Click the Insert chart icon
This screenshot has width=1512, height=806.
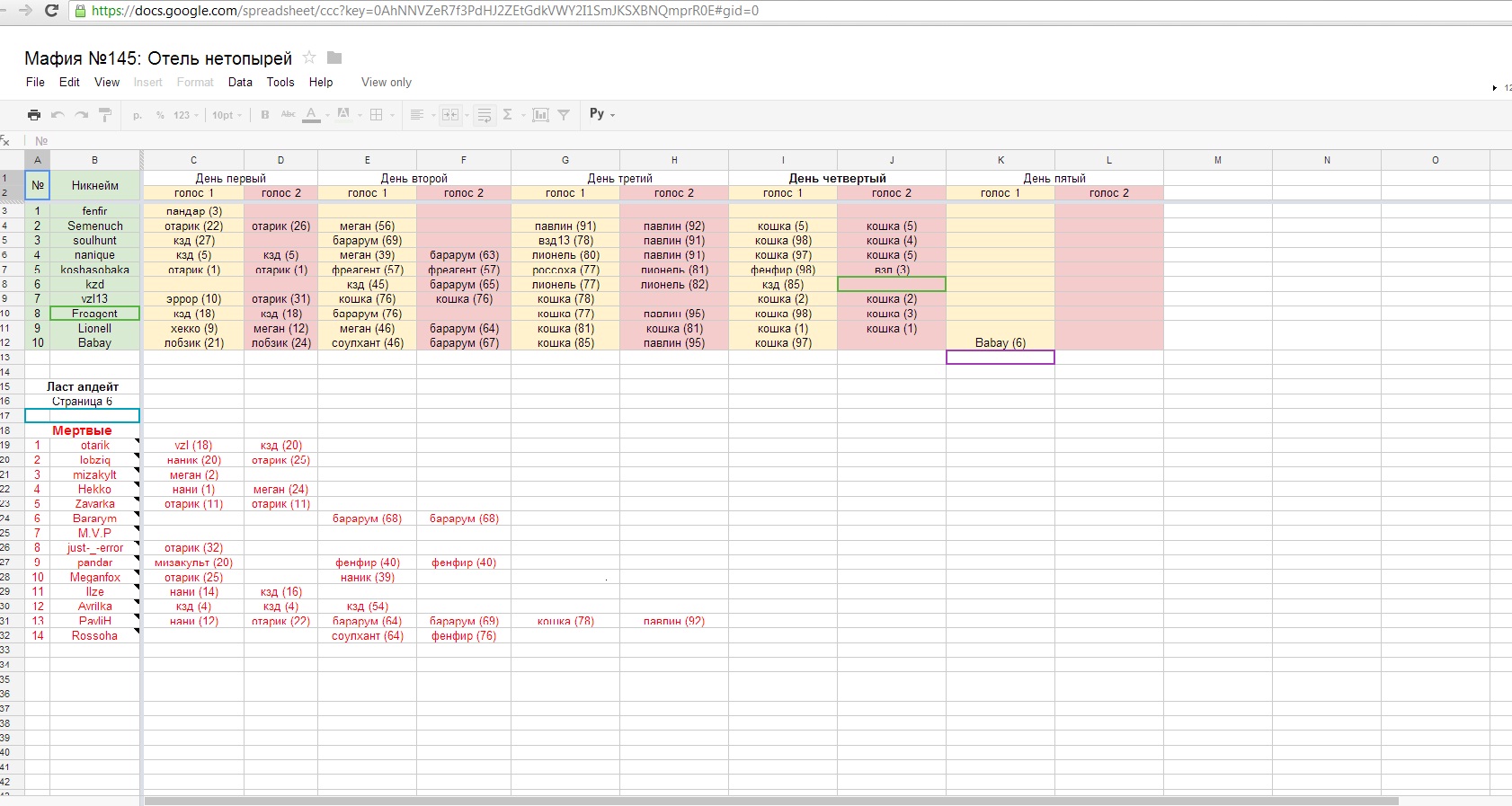point(540,115)
